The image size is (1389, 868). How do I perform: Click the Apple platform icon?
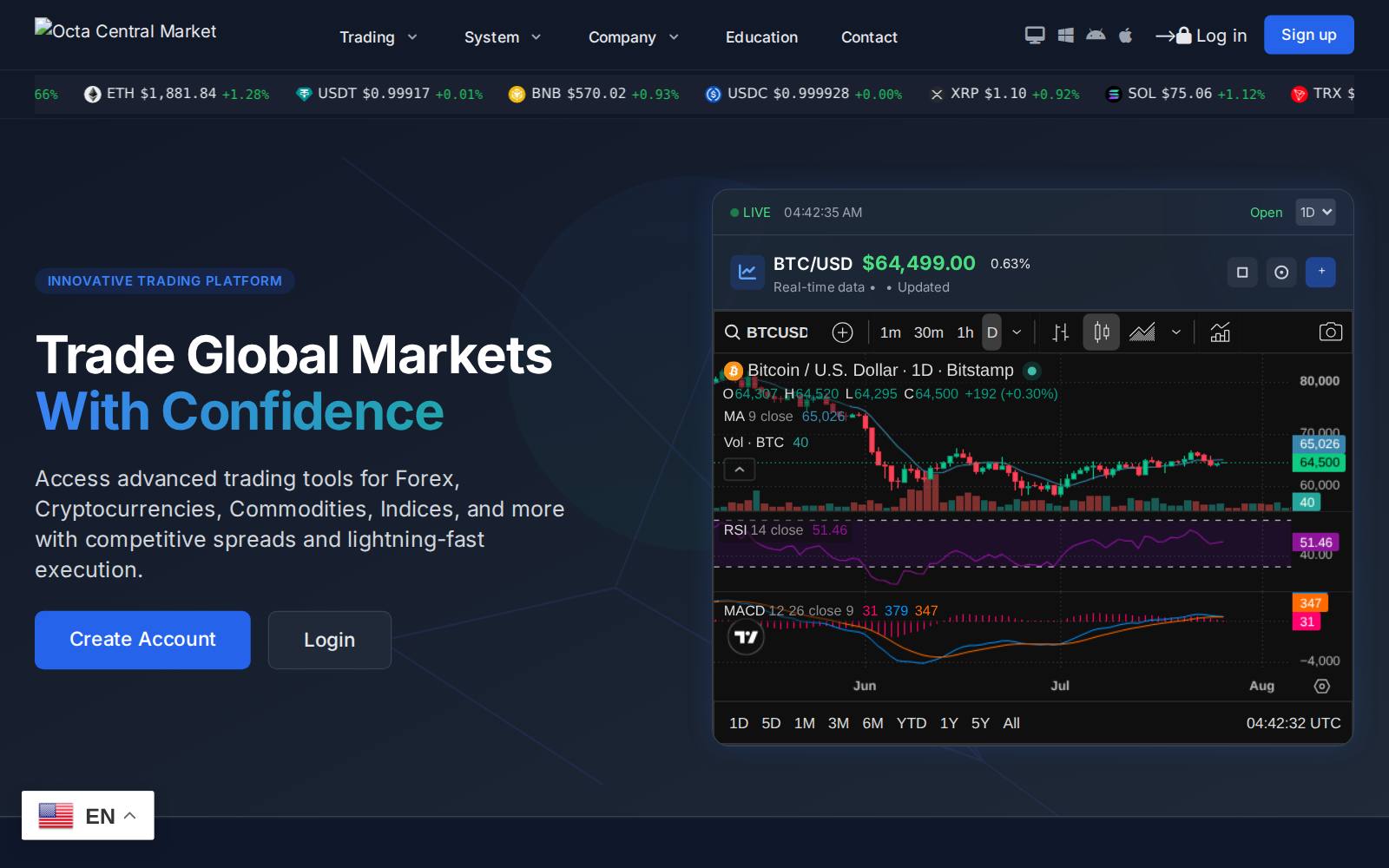[1126, 36]
